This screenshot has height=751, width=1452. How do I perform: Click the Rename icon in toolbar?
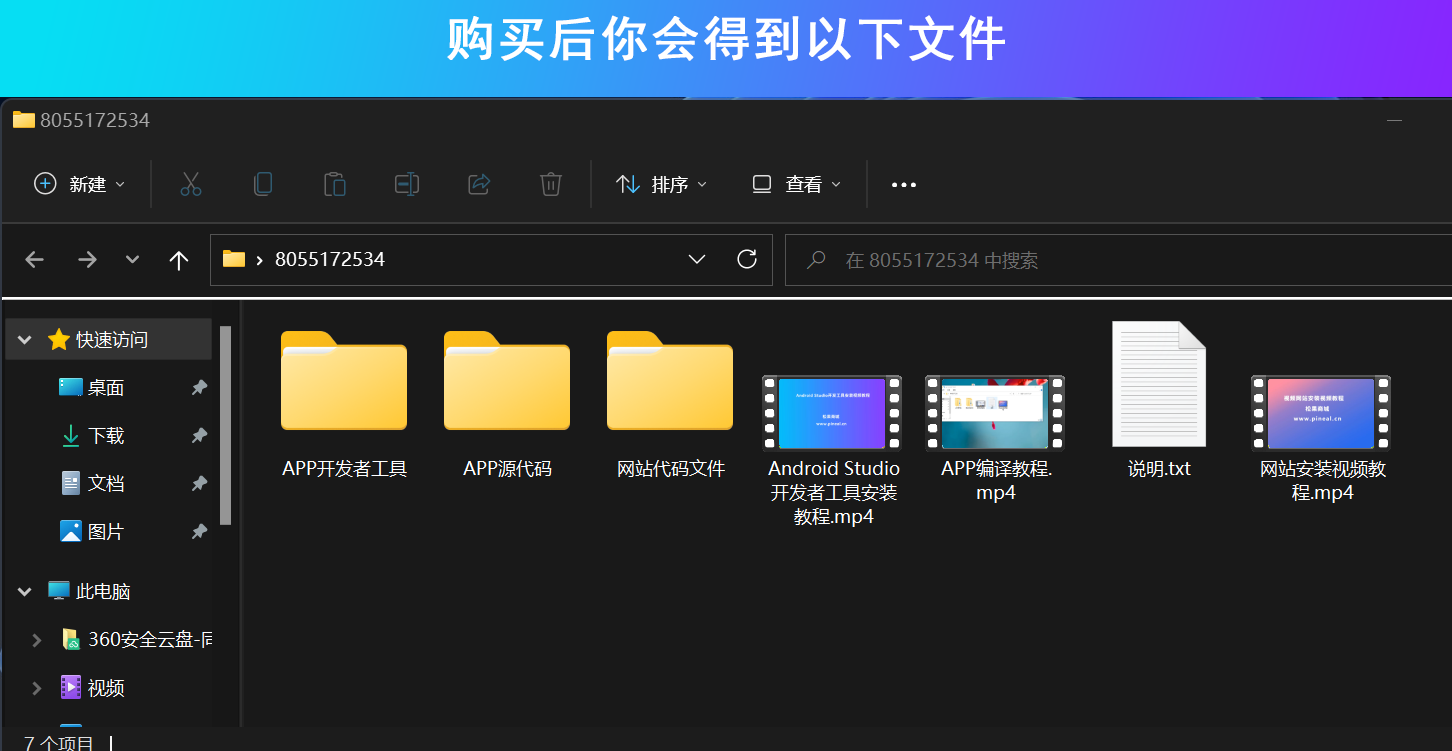pyautogui.click(x=407, y=184)
